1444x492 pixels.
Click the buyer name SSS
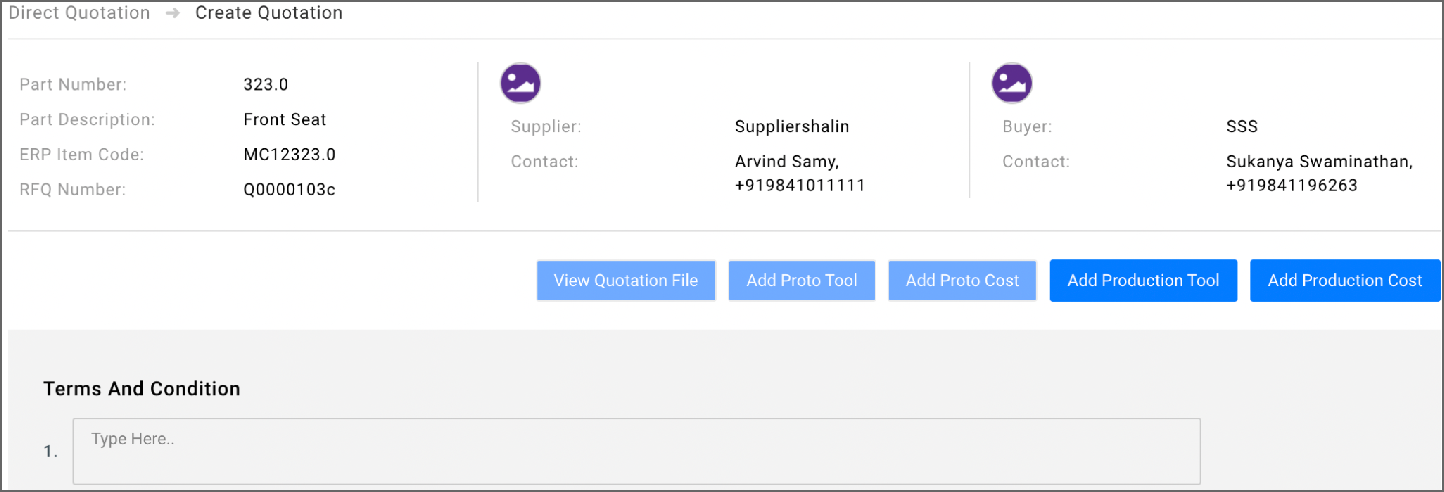click(x=1241, y=127)
